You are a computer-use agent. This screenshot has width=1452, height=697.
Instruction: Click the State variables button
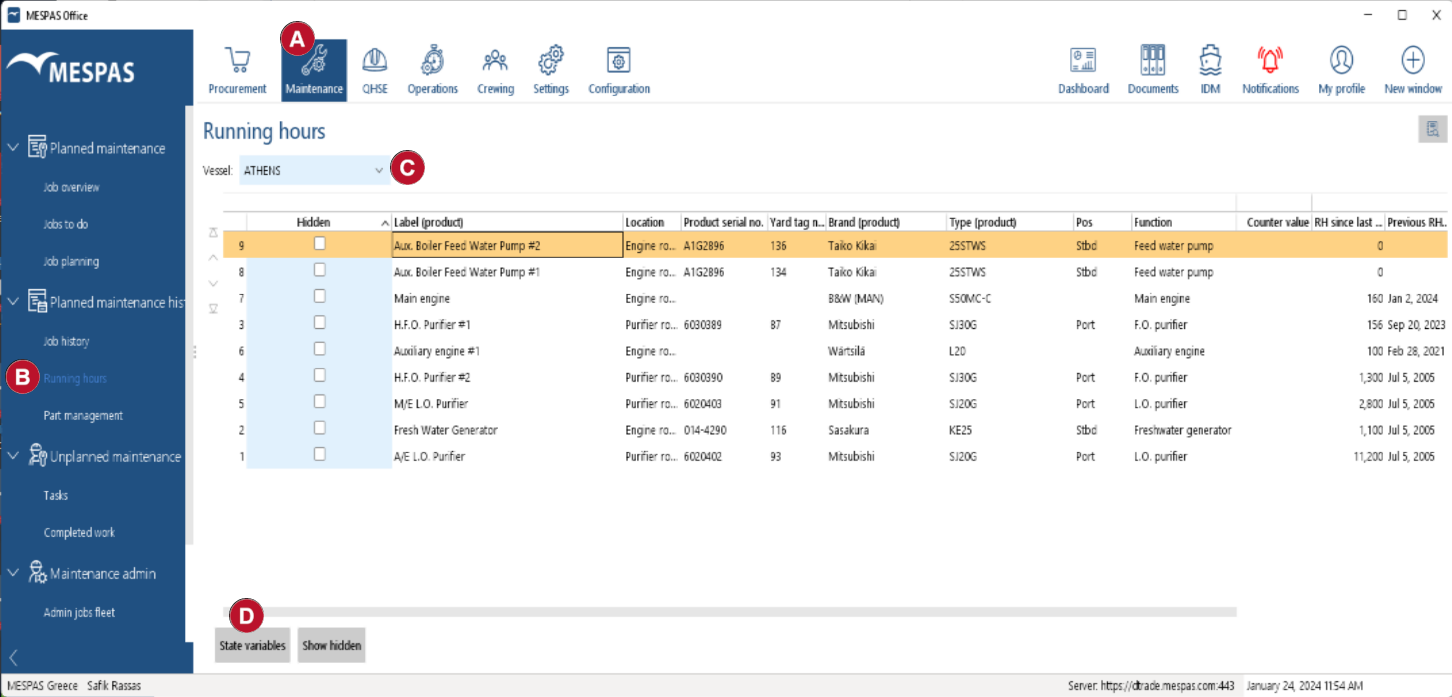click(253, 646)
